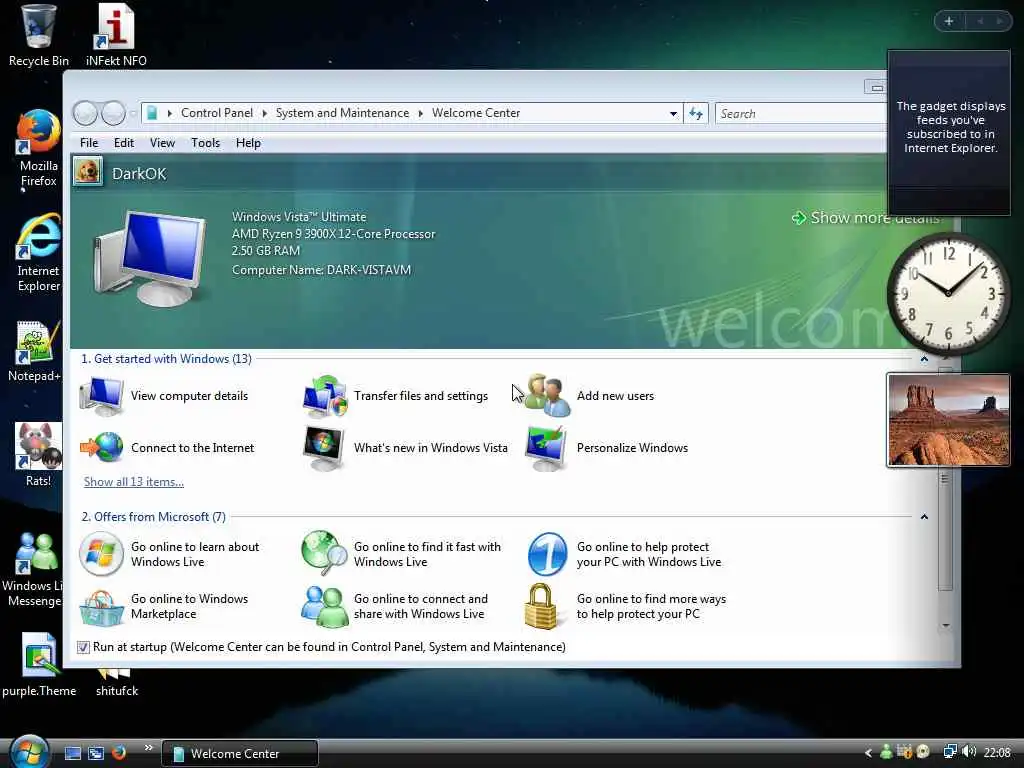Open the recent pages dropdown arrow
1024x768 pixels.
[133, 114]
